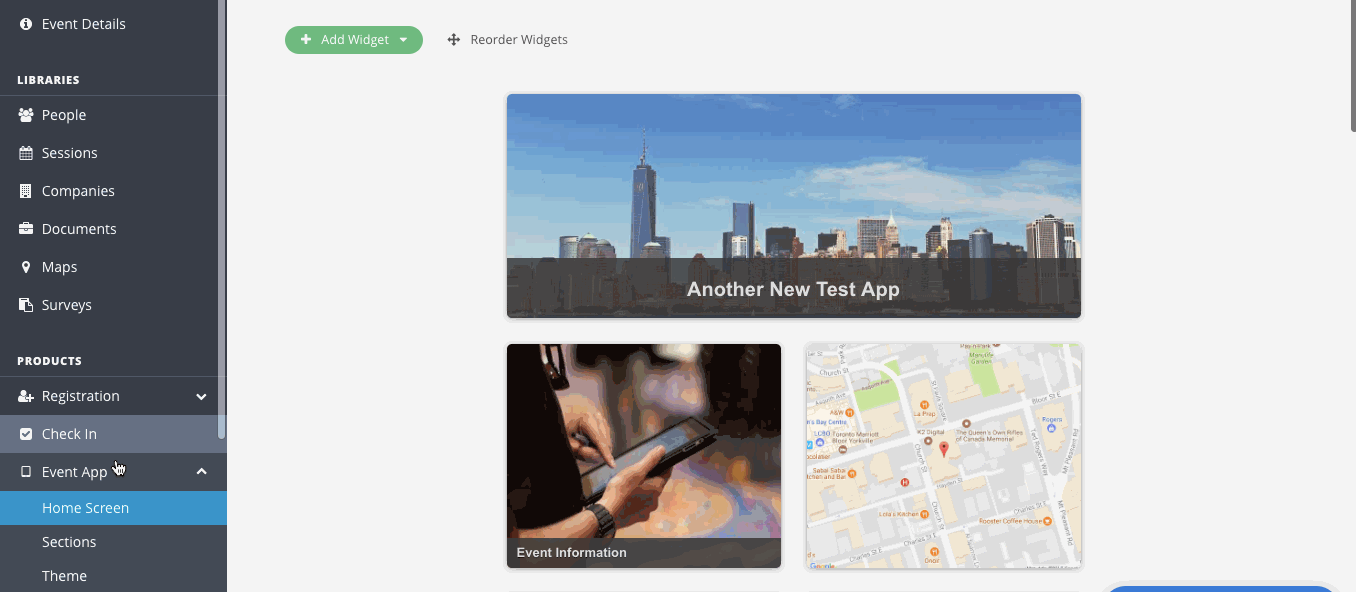
Task: Expand the Registration submenu chevron
Action: (x=201, y=396)
